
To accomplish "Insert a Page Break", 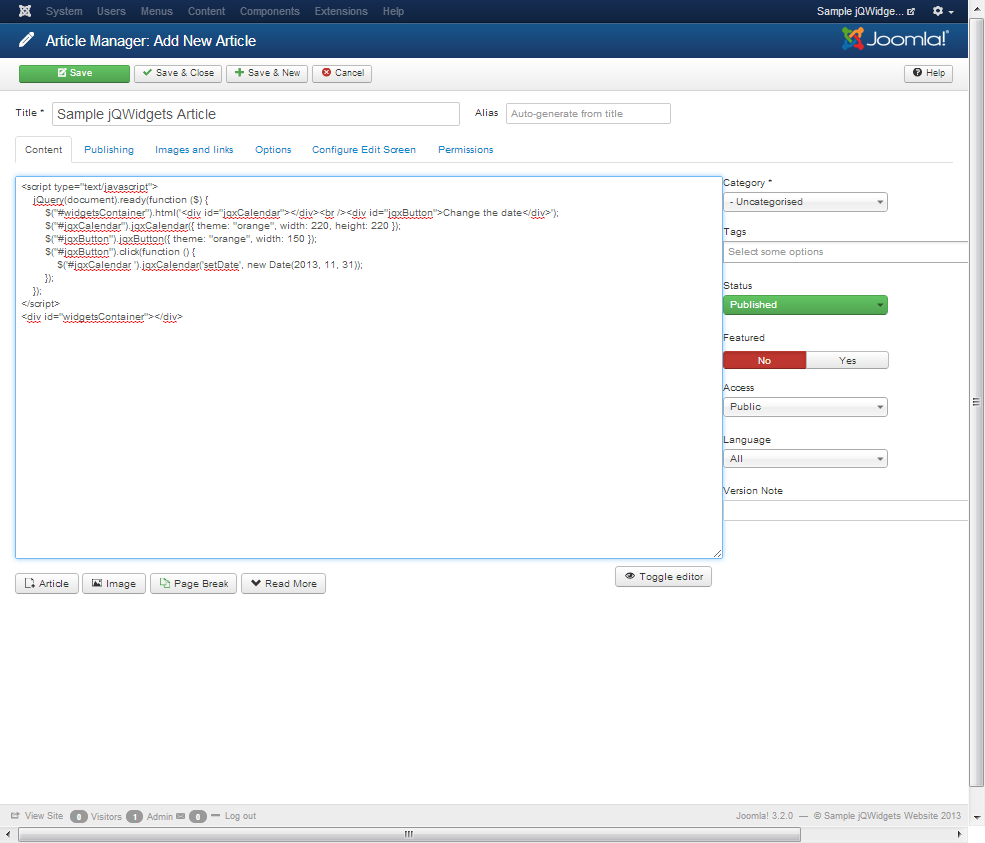I will (x=193, y=584).
